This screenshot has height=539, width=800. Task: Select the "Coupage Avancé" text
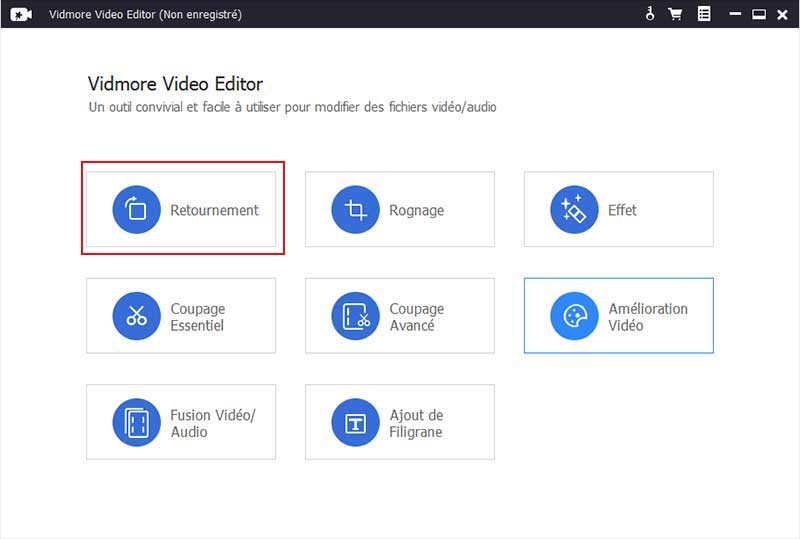point(416,317)
